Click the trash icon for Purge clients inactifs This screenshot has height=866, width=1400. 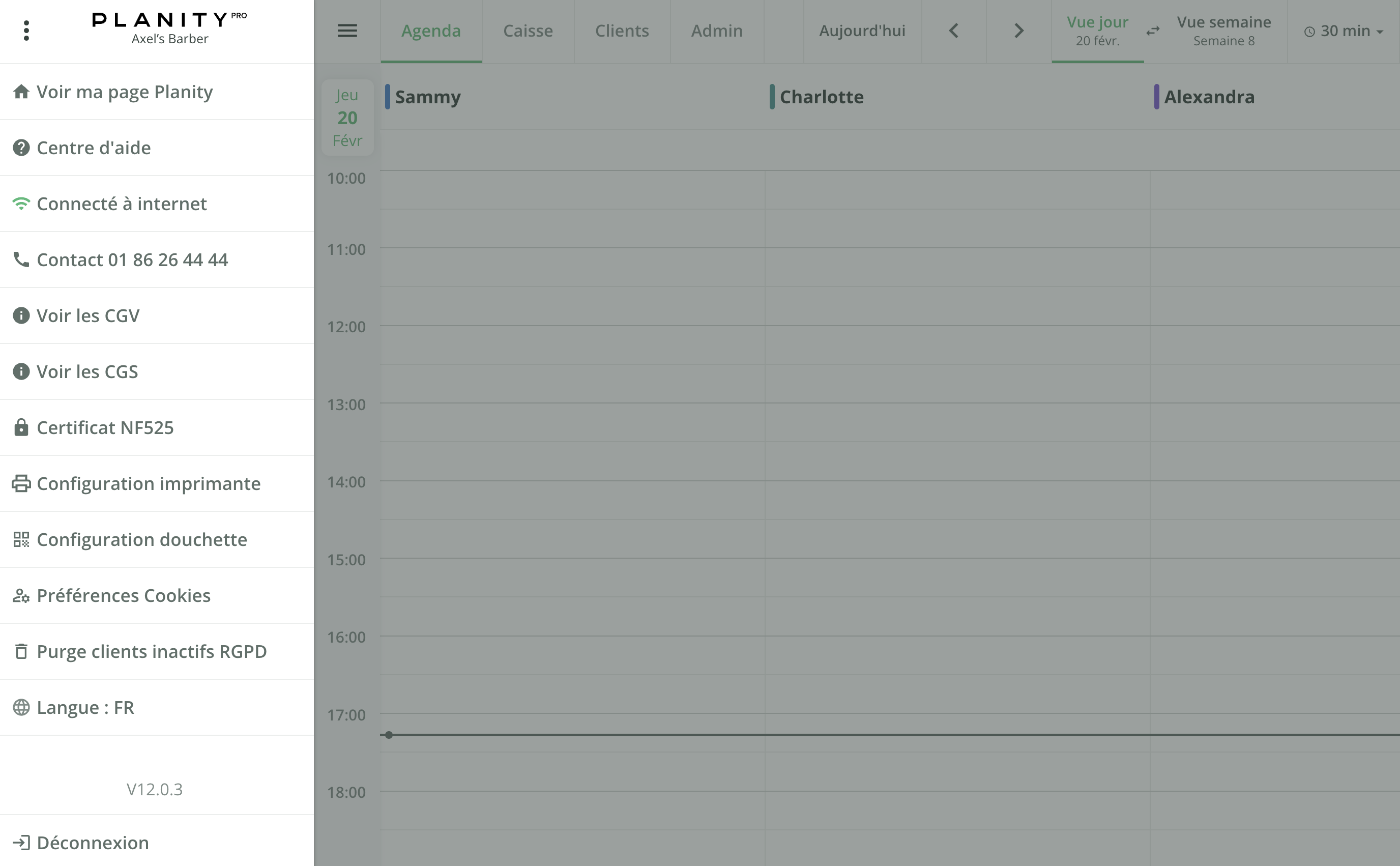pyautogui.click(x=21, y=652)
